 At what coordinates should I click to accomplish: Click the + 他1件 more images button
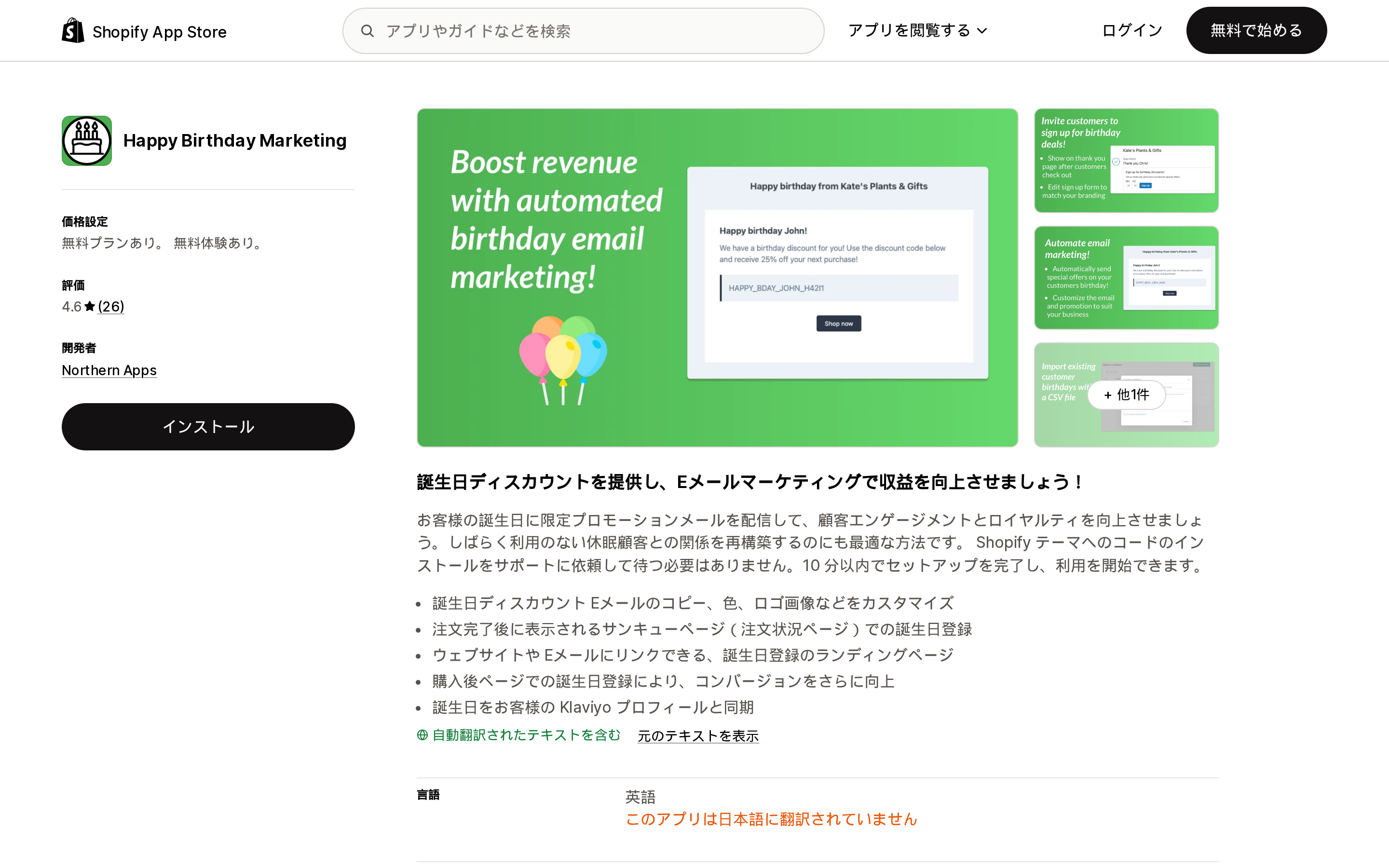click(x=1126, y=395)
